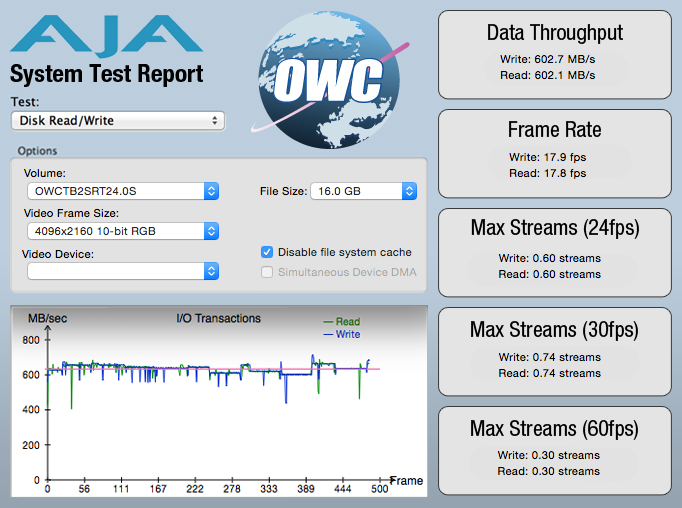Select the Data Throughput results panel
The height and width of the screenshot is (508, 682).
(554, 55)
